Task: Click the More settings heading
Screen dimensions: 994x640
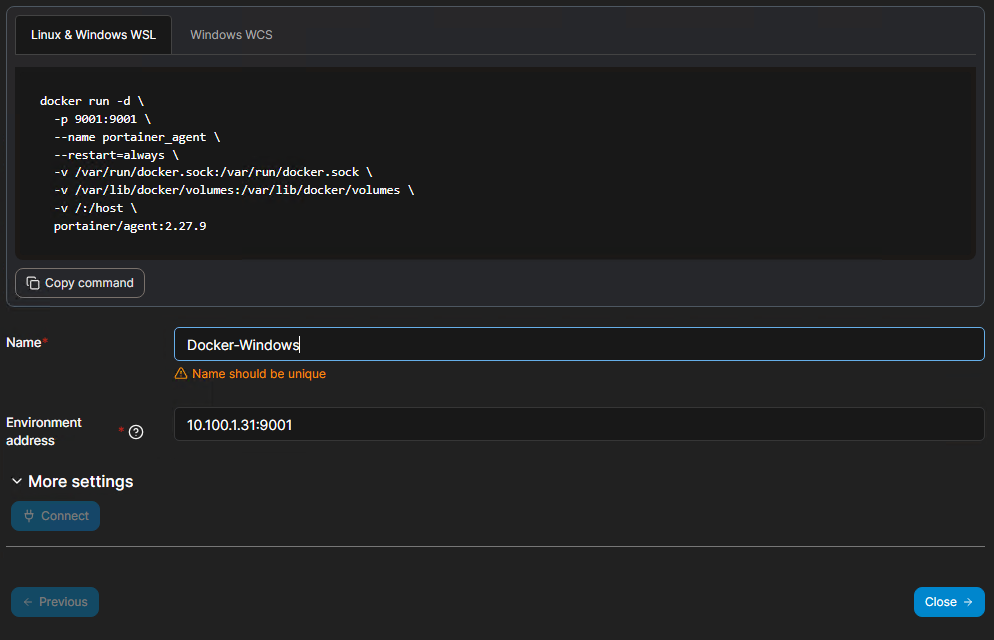Action: (x=80, y=482)
